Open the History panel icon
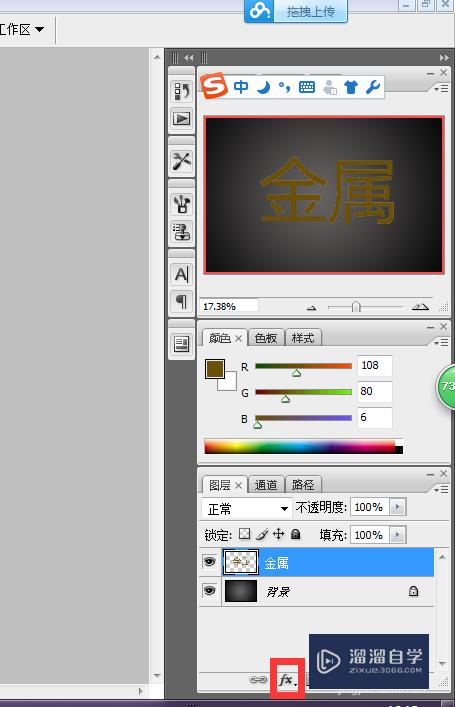 [182, 91]
